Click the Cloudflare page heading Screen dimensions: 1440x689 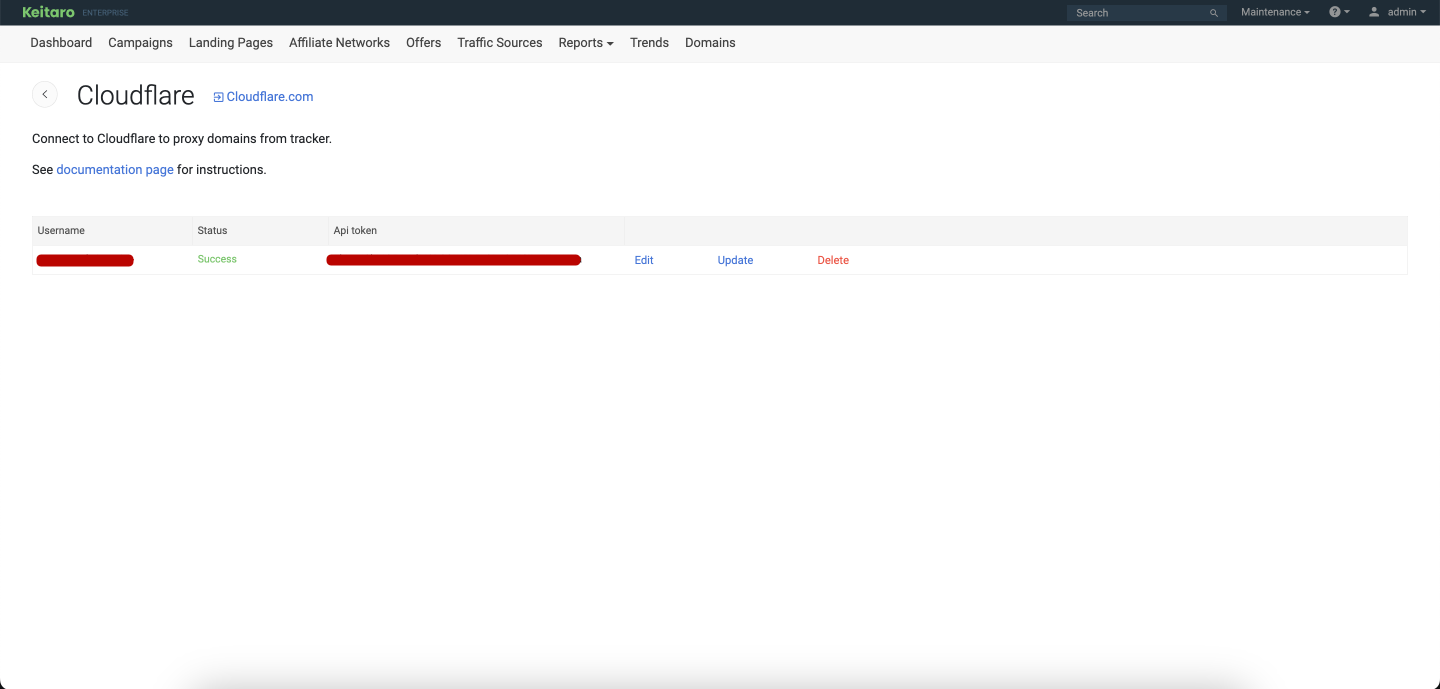(136, 95)
